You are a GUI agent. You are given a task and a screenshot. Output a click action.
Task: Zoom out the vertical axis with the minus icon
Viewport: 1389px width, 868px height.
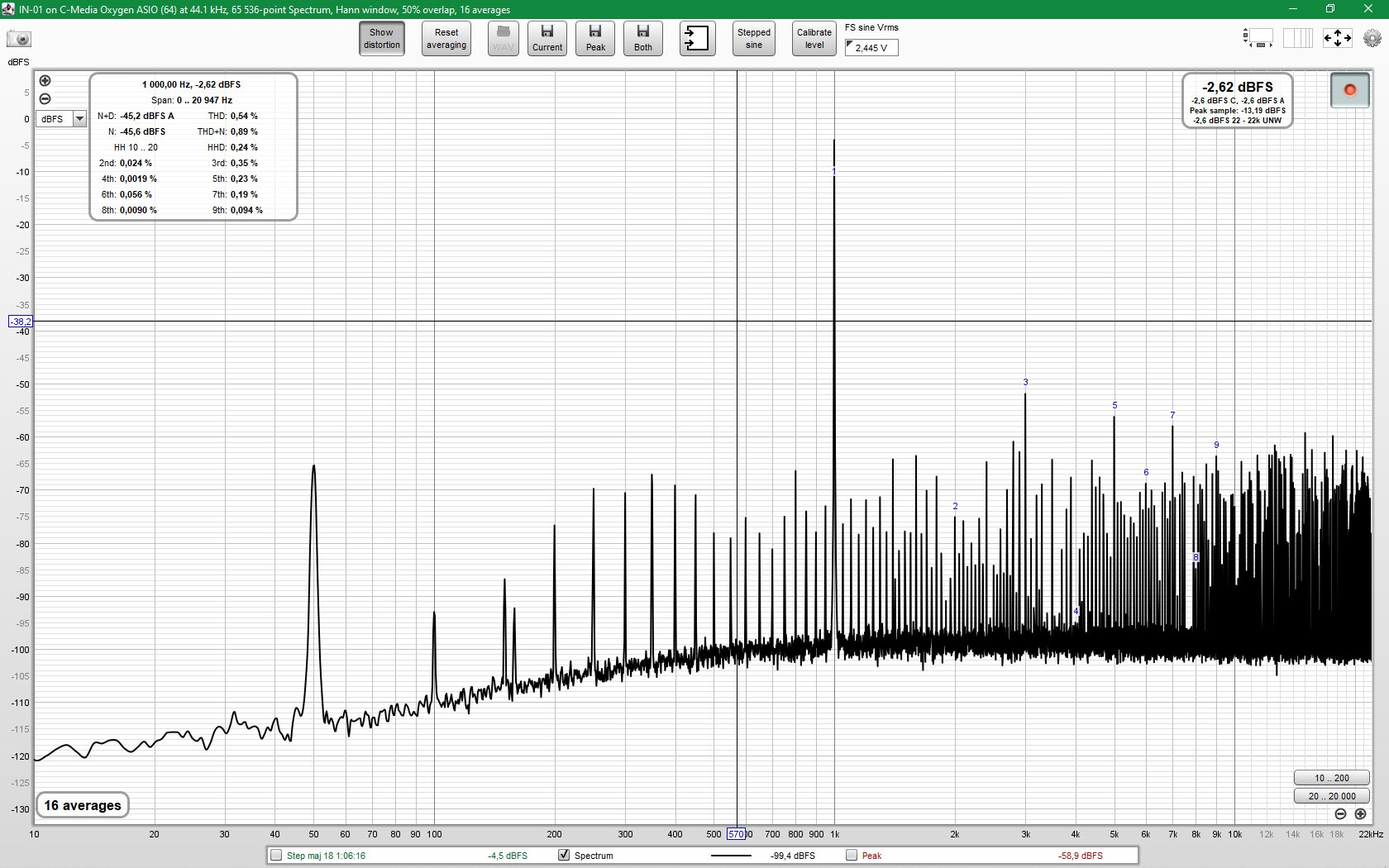click(45, 98)
